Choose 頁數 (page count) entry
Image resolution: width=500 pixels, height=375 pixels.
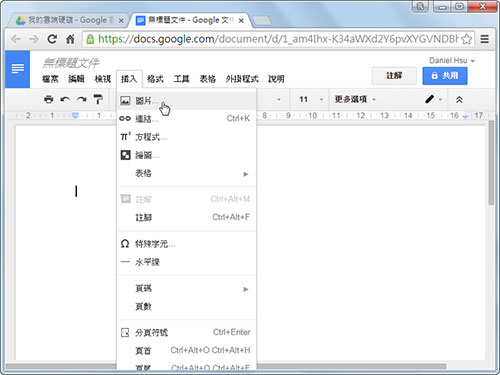click(x=186, y=306)
